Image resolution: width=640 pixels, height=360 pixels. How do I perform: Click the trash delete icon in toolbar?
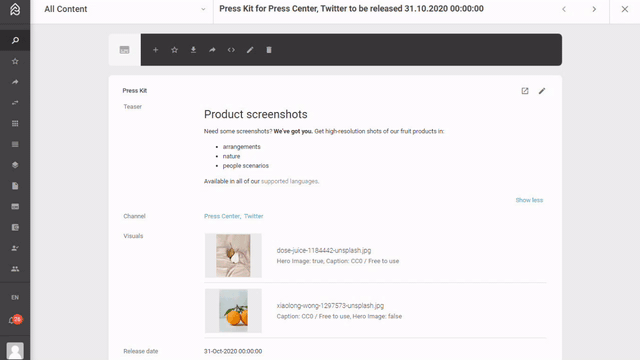tap(269, 50)
